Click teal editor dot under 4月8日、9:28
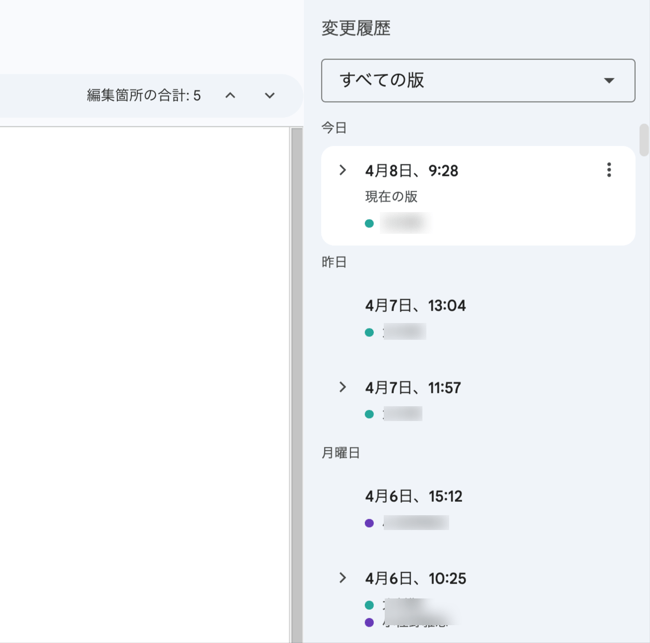Image resolution: width=650 pixels, height=643 pixels. pos(369,223)
